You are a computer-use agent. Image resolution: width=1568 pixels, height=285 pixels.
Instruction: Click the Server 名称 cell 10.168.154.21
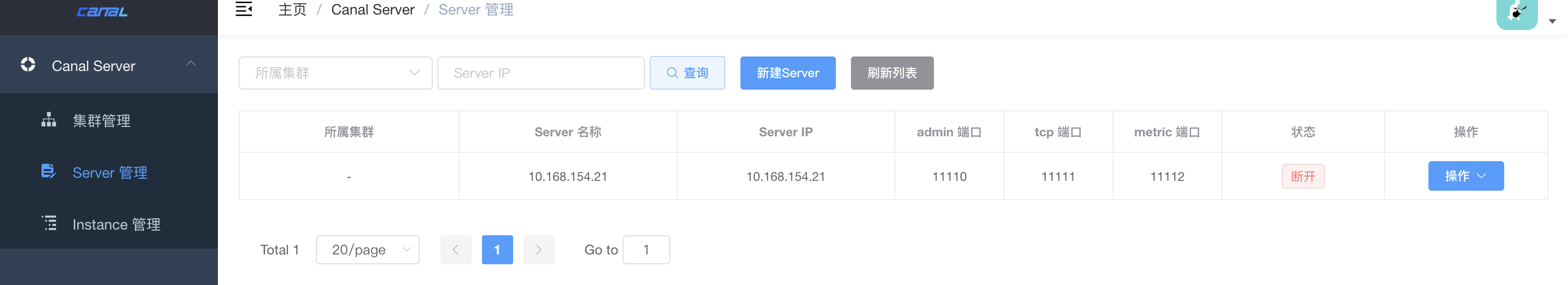point(567,176)
